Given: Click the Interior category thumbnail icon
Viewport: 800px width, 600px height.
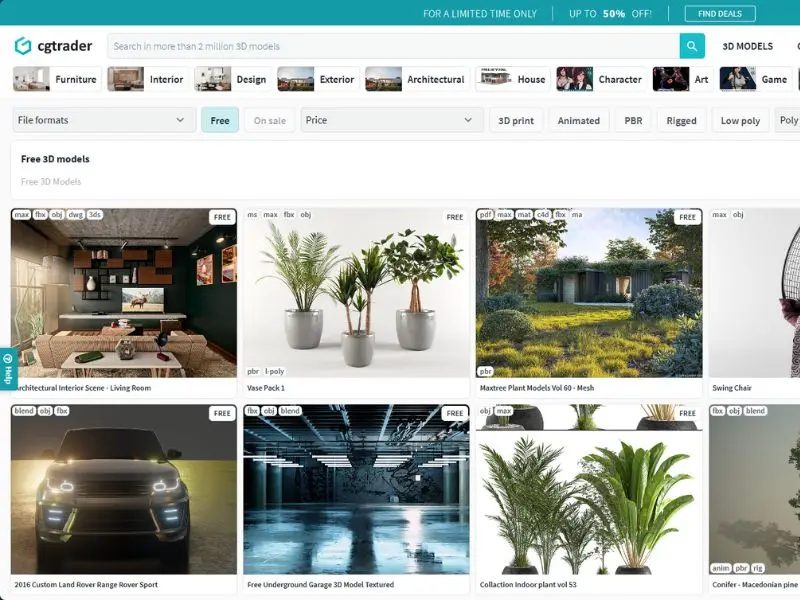Looking at the screenshot, I should (126, 79).
